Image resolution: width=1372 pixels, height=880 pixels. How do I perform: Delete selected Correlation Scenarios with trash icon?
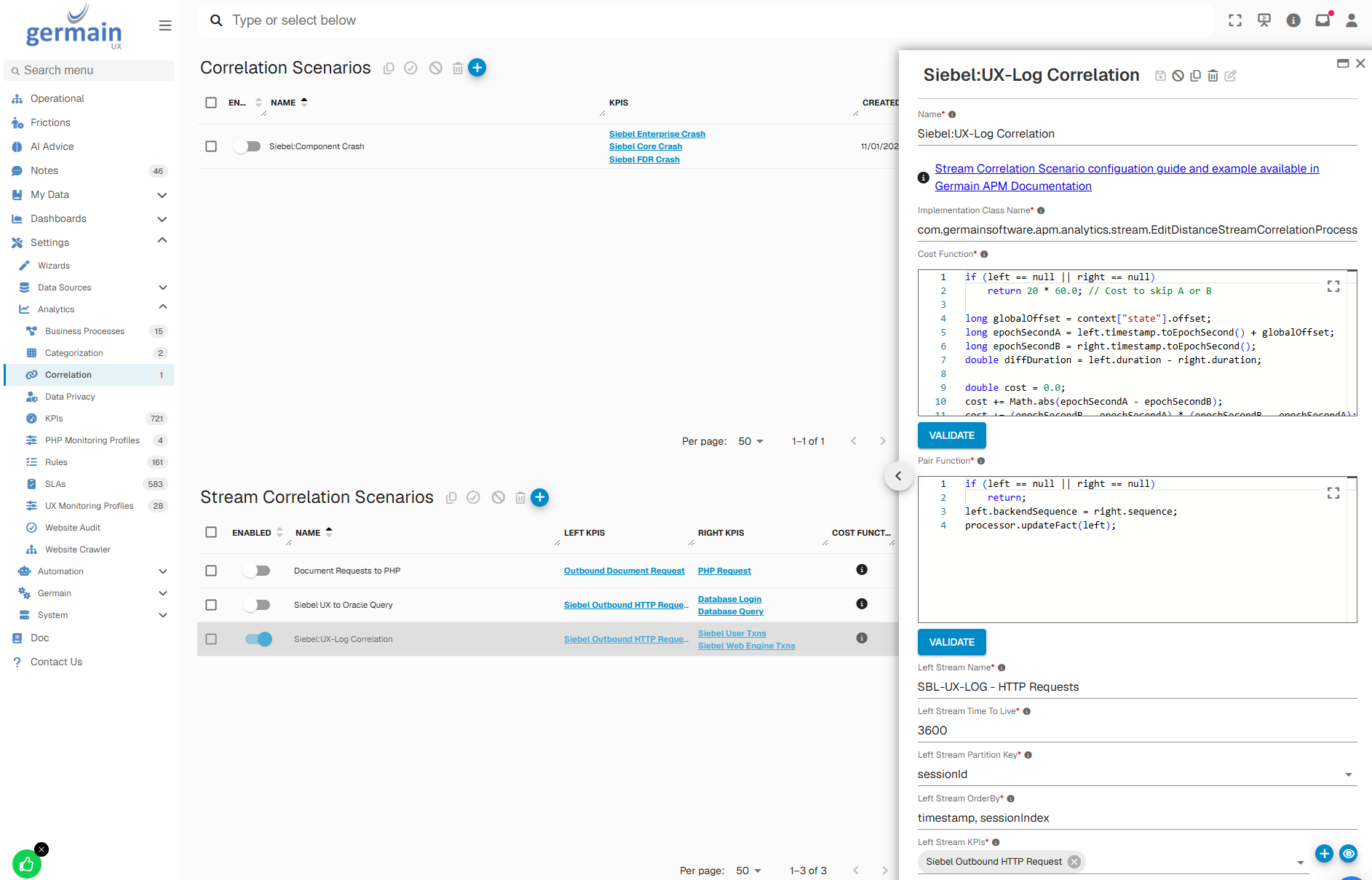pyautogui.click(x=458, y=68)
